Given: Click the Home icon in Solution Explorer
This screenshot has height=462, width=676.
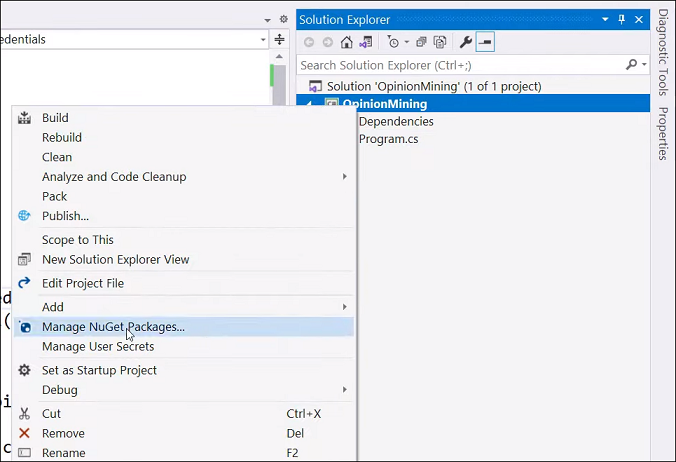Looking at the screenshot, I should [346, 42].
